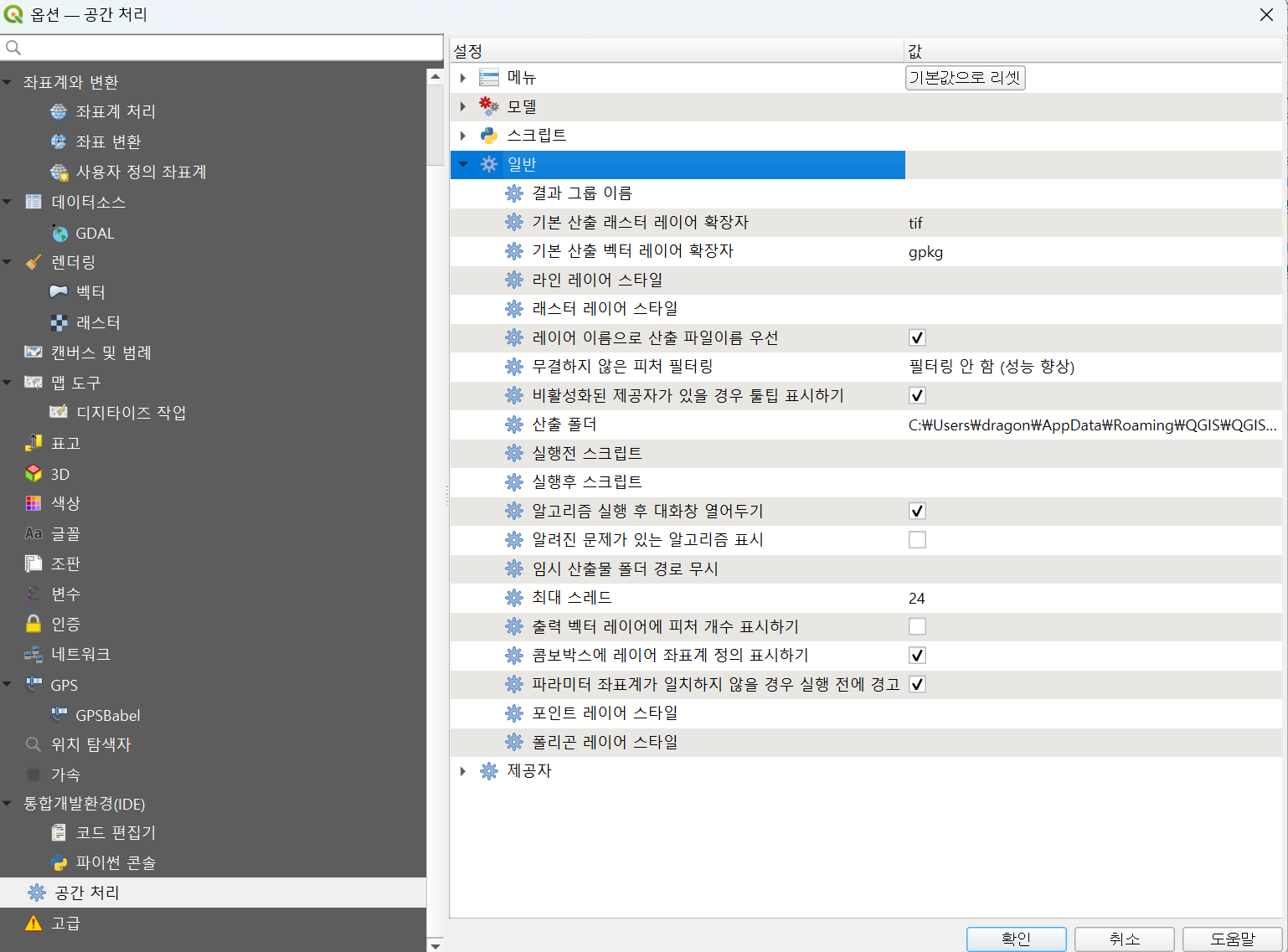This screenshot has width=1288, height=952.
Task: Toggle 비활성화된 제공자 툴팁 표시하기 checkbox
Action: [x=917, y=395]
